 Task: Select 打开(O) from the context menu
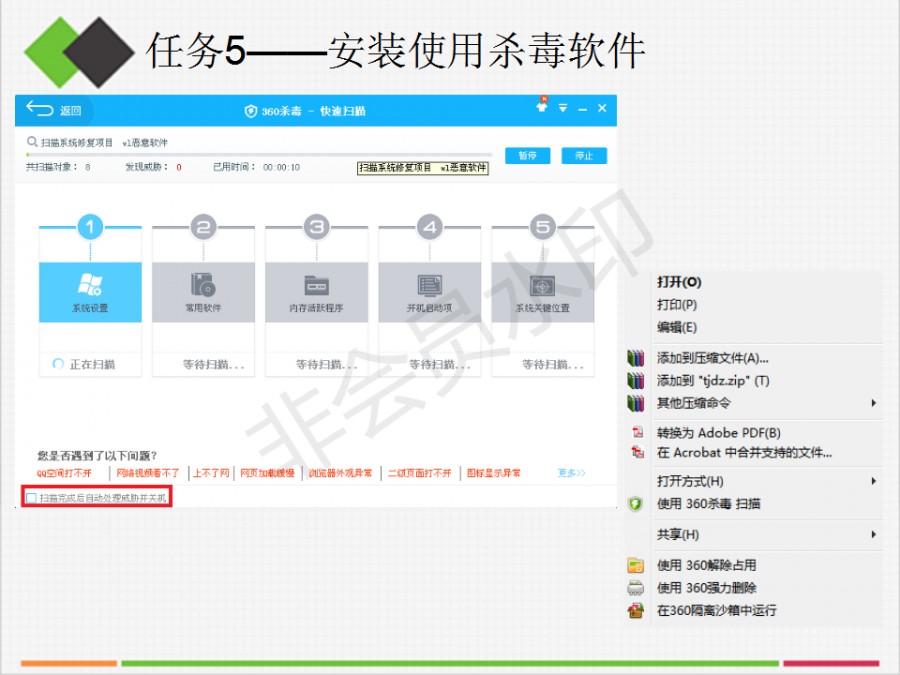(x=679, y=283)
